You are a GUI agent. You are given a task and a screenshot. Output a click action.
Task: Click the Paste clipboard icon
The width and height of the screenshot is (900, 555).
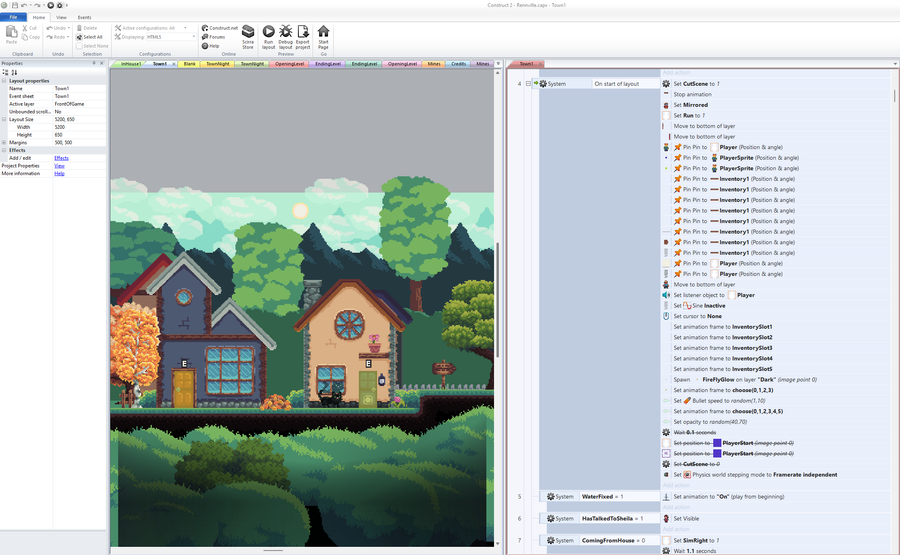coord(11,34)
